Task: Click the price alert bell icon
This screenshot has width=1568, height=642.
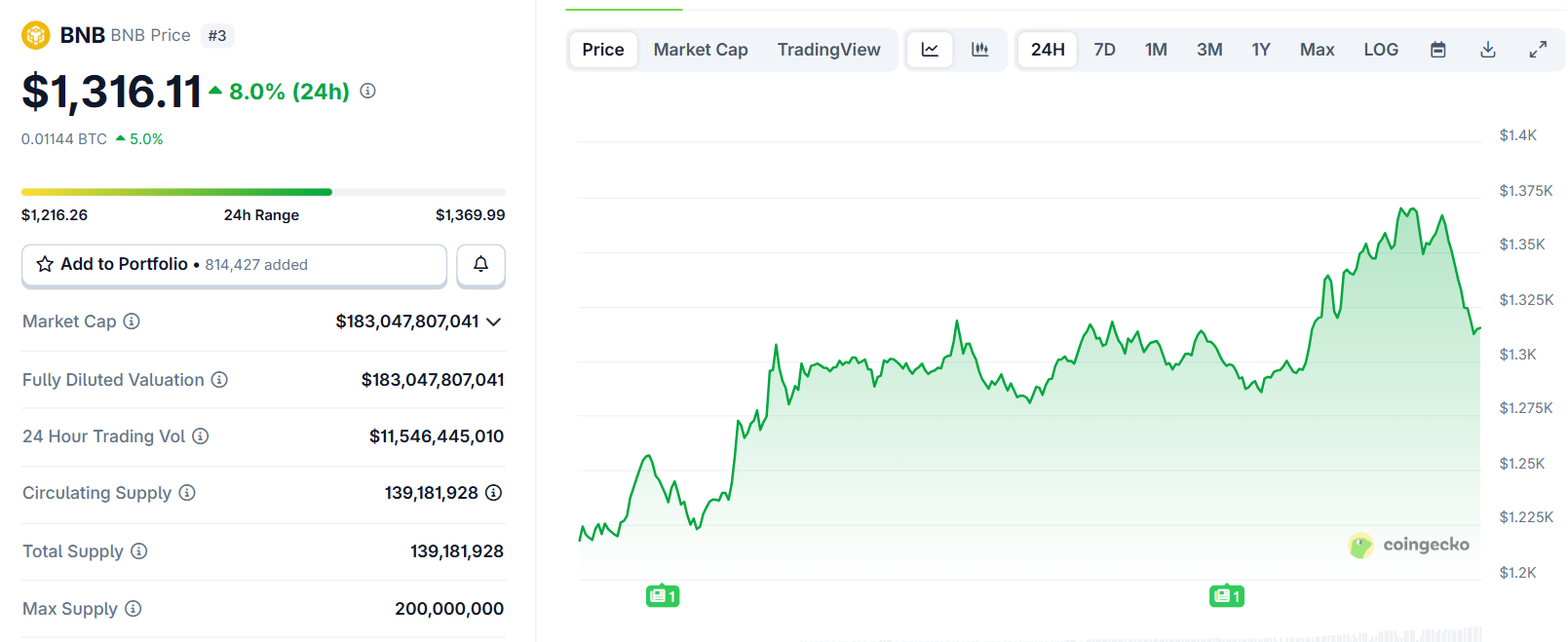Action: click(x=480, y=264)
